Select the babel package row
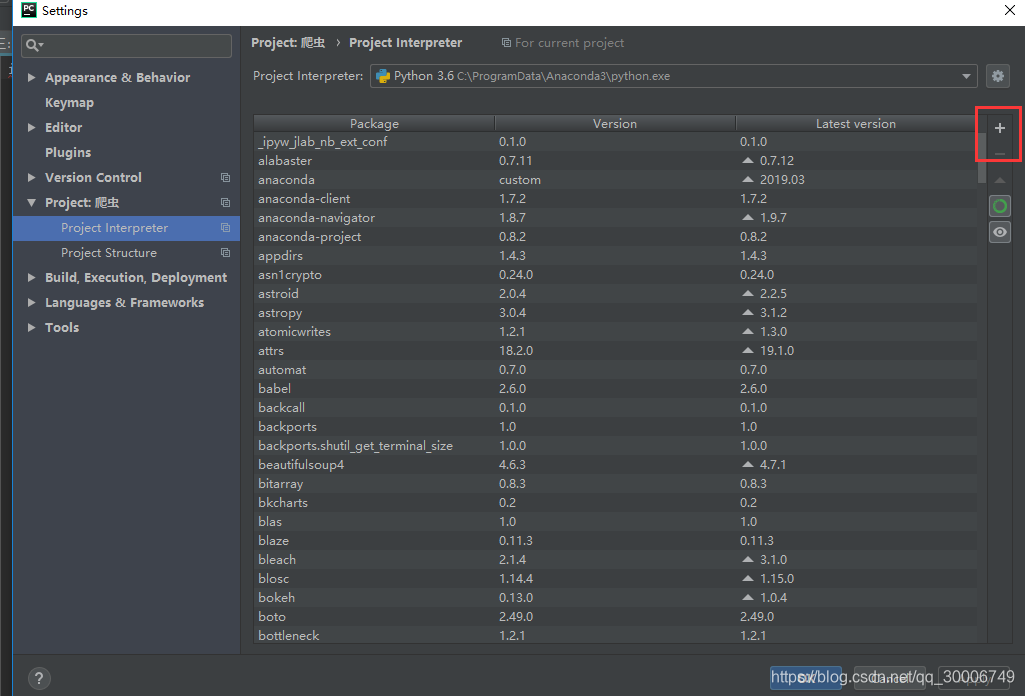 (615, 388)
